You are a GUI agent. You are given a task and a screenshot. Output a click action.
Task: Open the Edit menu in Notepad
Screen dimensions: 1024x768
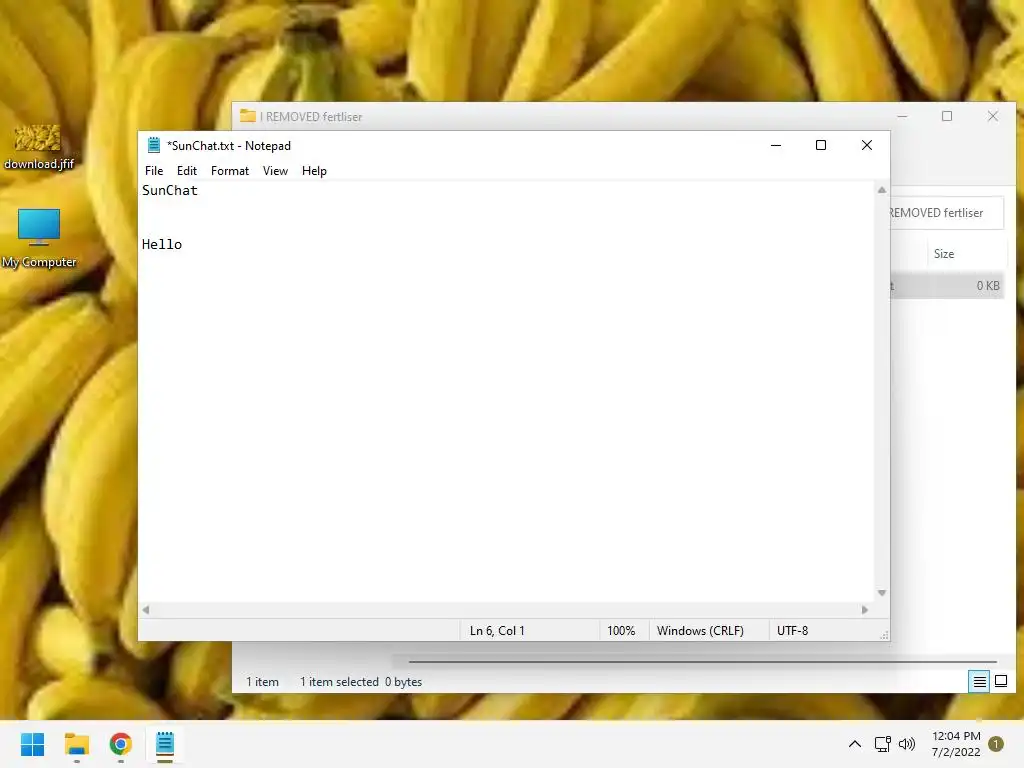click(187, 170)
